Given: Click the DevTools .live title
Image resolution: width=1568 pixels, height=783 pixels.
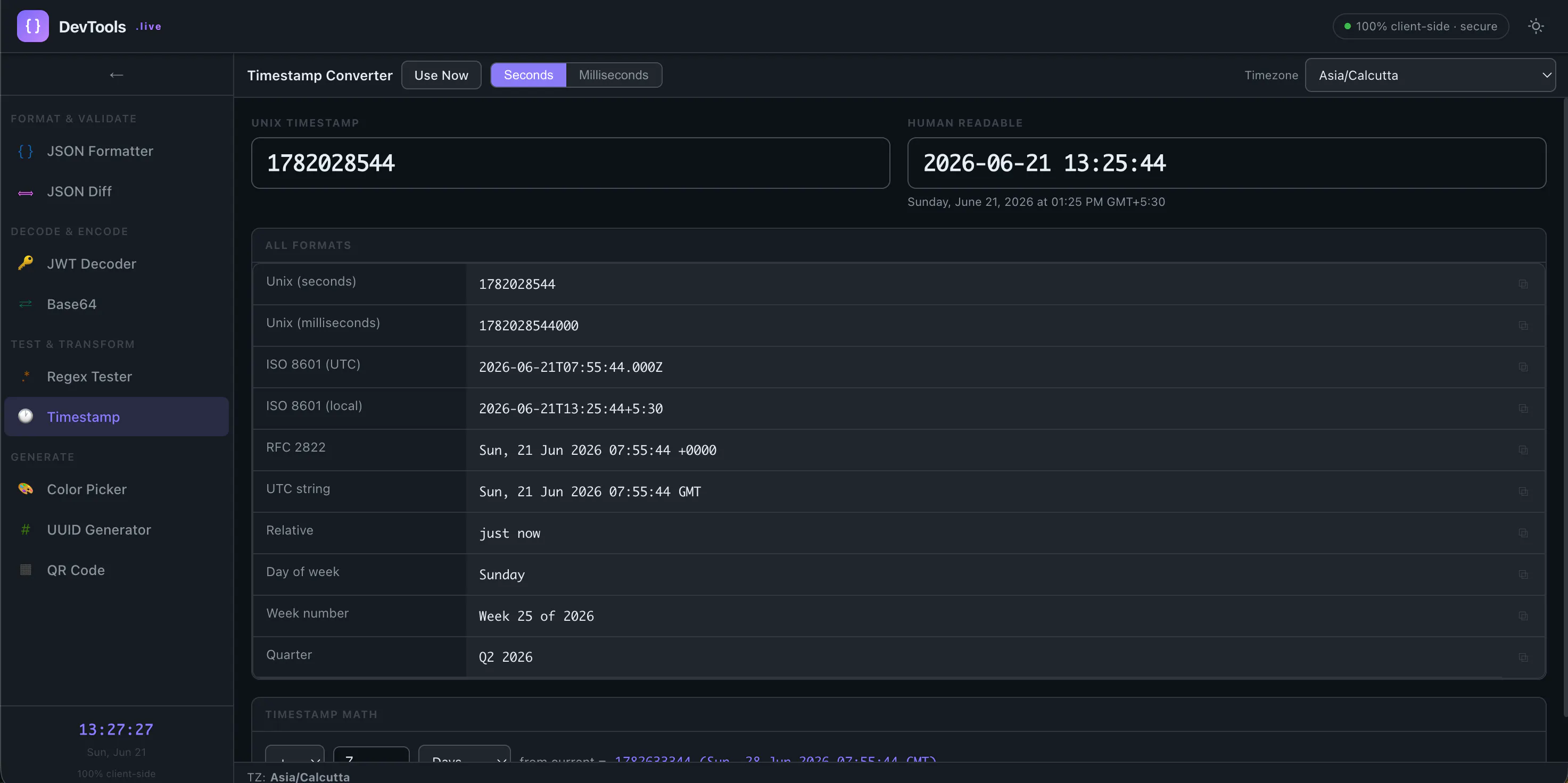Looking at the screenshot, I should click(110, 27).
